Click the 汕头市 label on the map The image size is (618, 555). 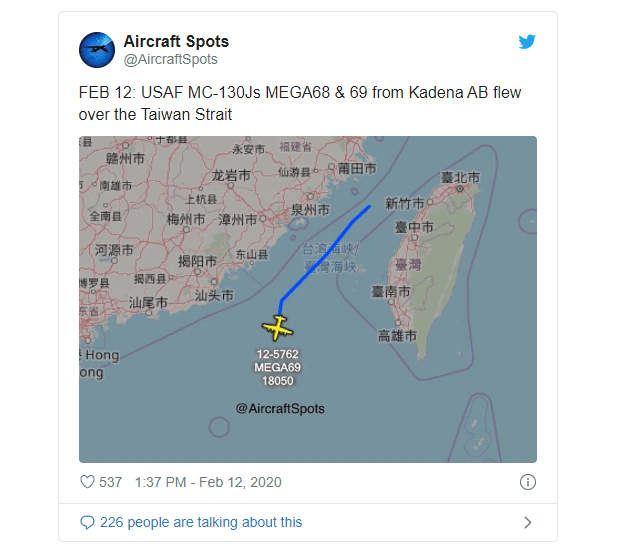pos(214,296)
